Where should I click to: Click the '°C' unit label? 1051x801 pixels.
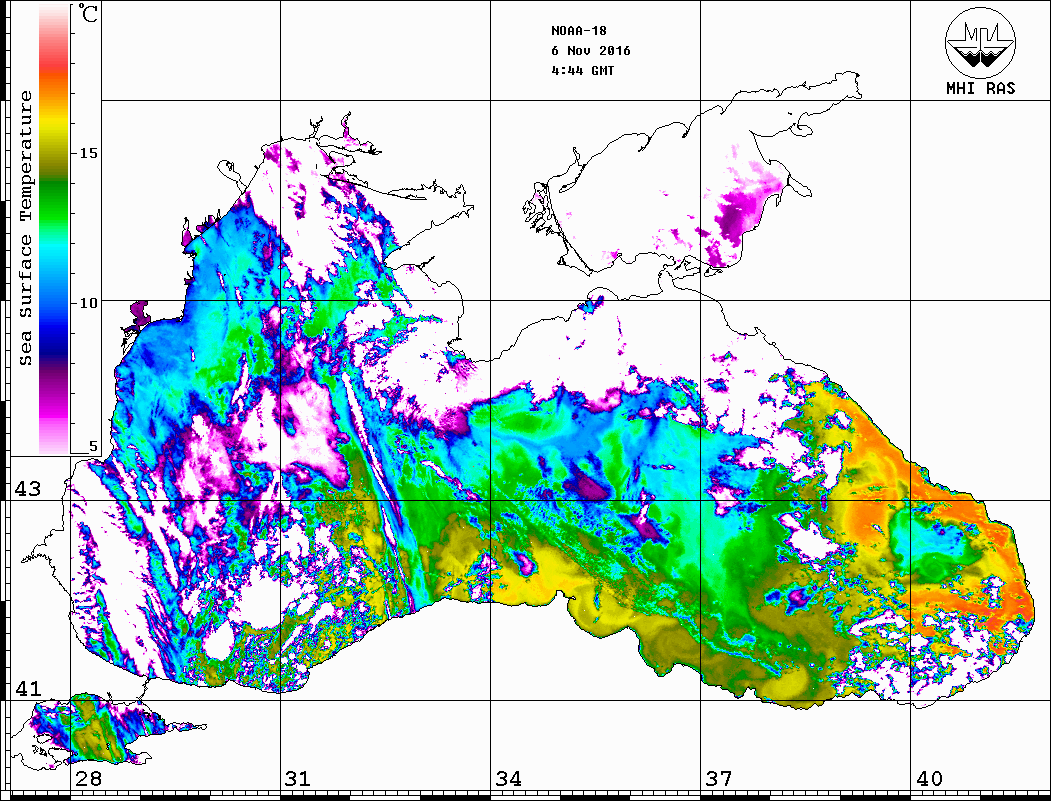click(x=88, y=14)
